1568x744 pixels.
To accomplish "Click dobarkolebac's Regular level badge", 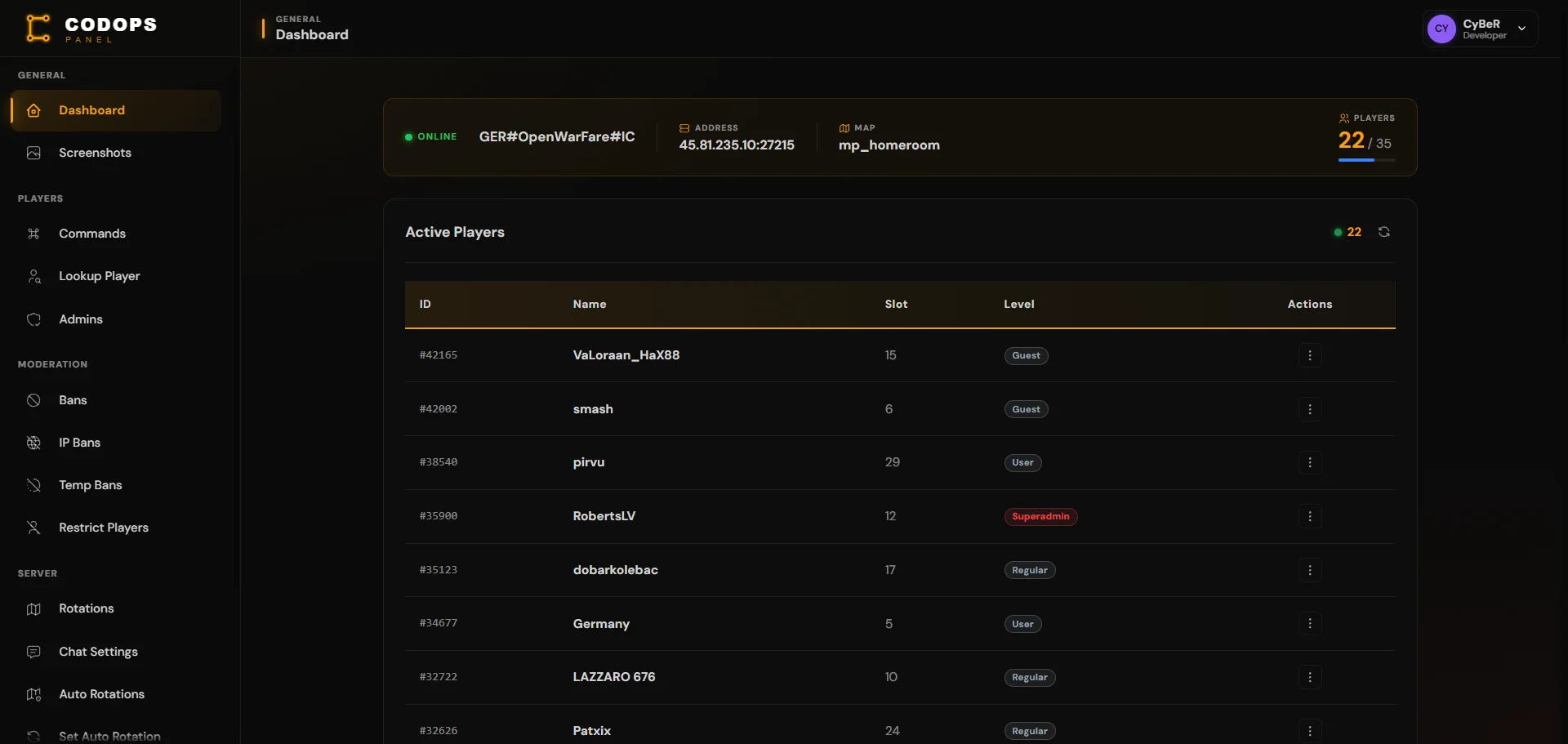I will click(x=1030, y=570).
